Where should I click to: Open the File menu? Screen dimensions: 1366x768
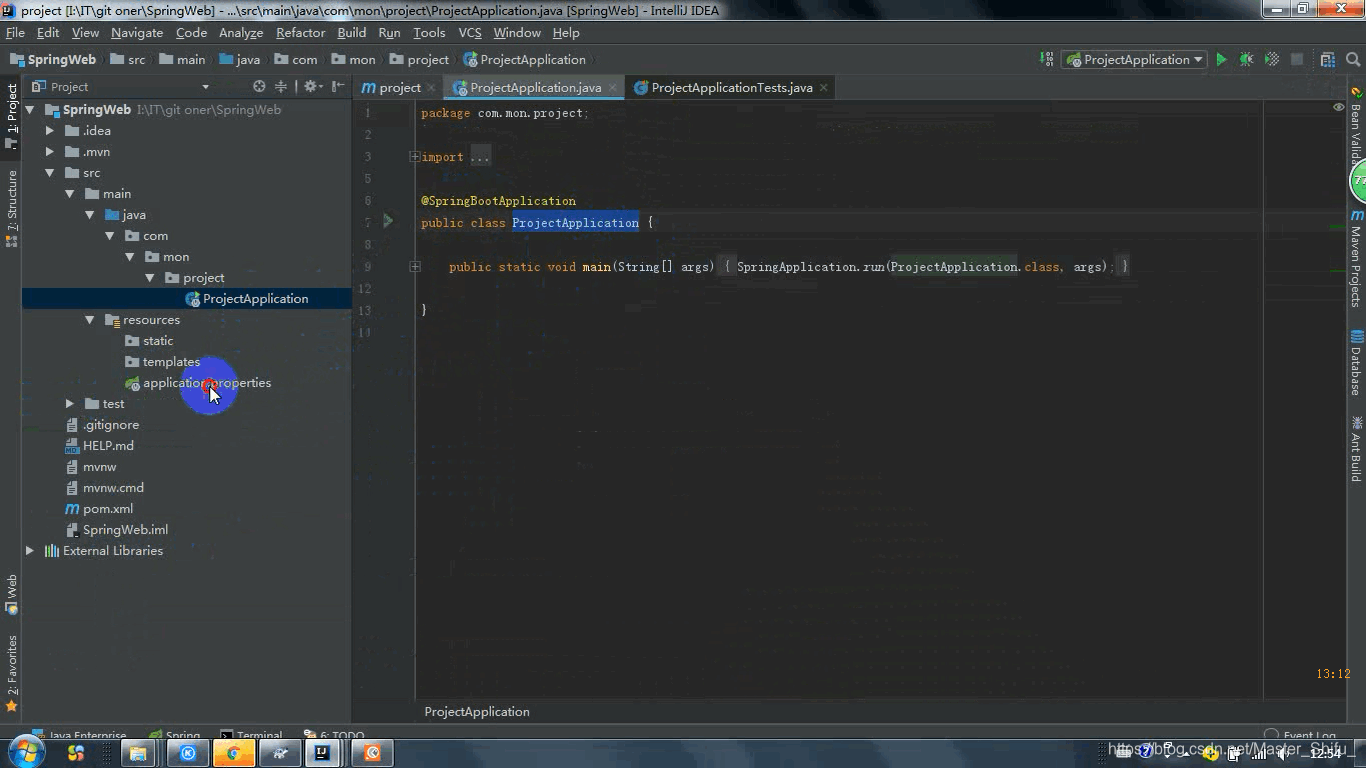coord(15,33)
